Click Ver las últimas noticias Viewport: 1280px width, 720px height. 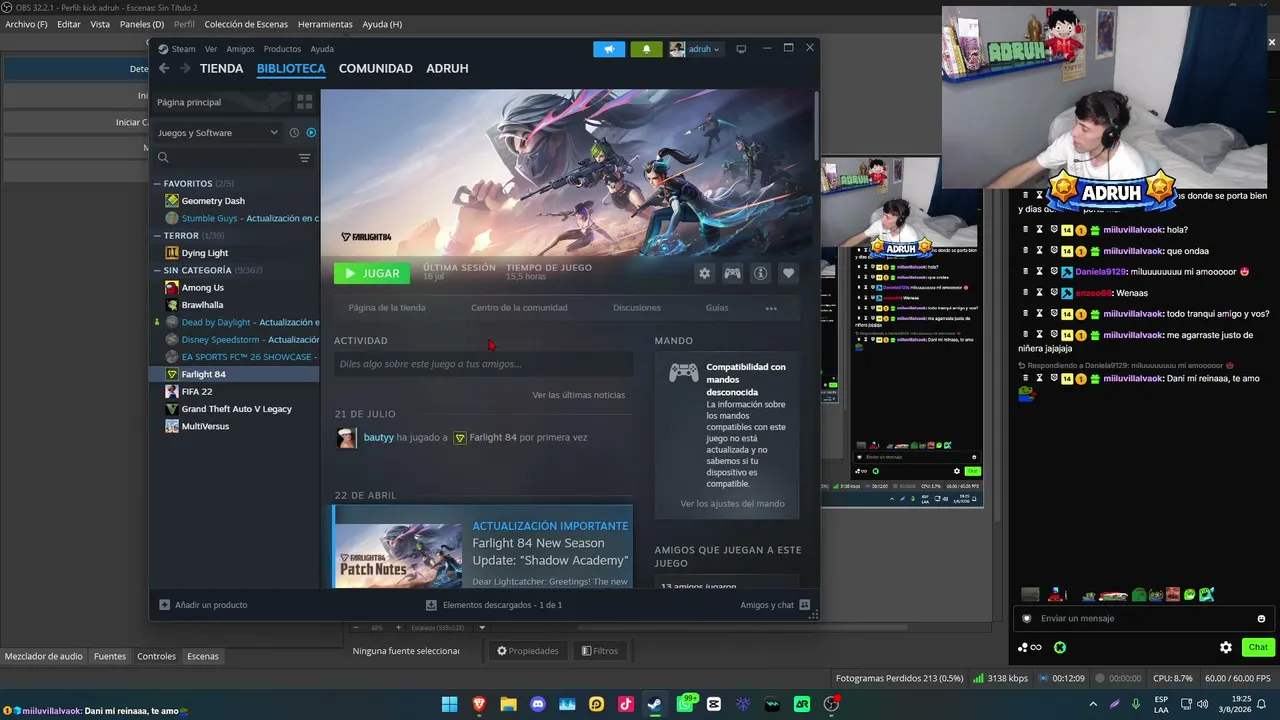pos(579,395)
